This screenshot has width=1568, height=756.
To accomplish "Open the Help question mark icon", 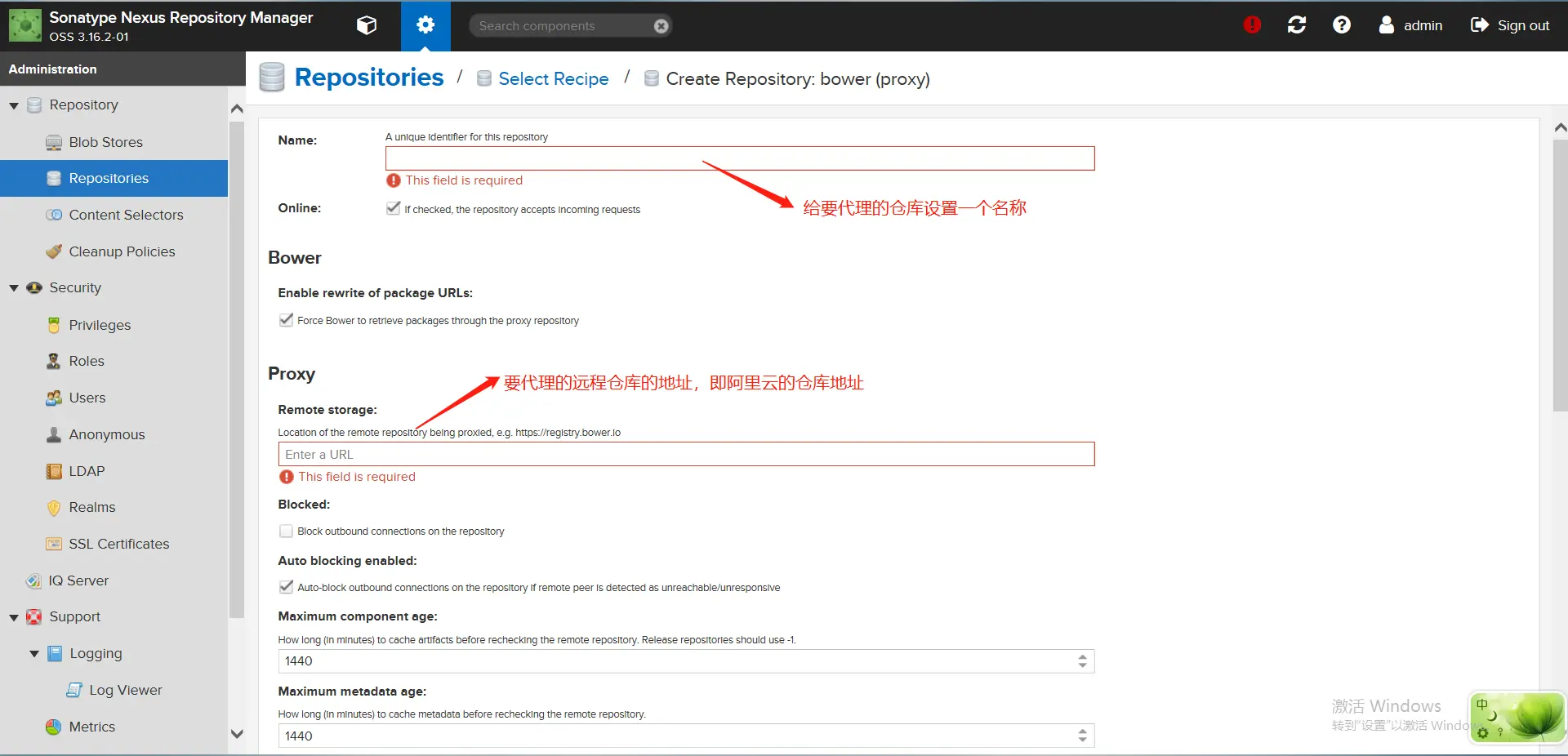I will [1342, 25].
